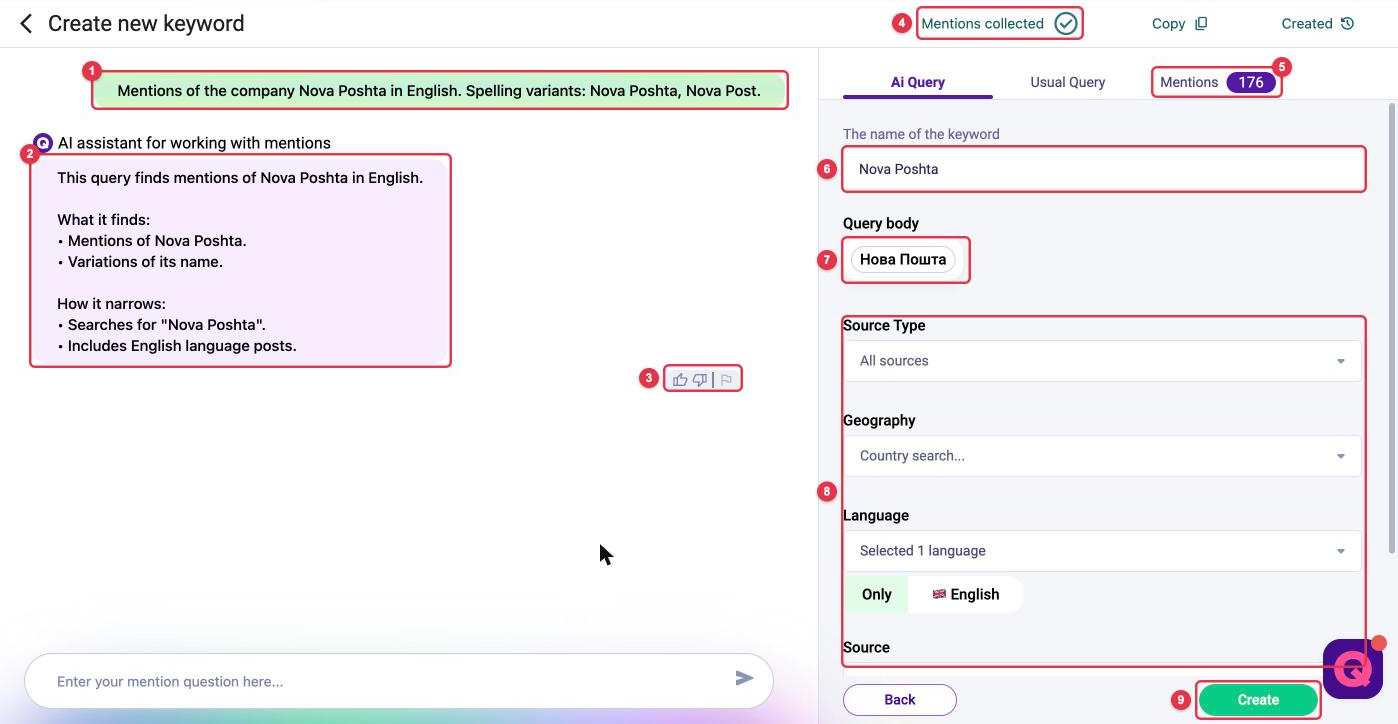Flag the AI assistant response
The width and height of the screenshot is (1398, 724).
[727, 379]
